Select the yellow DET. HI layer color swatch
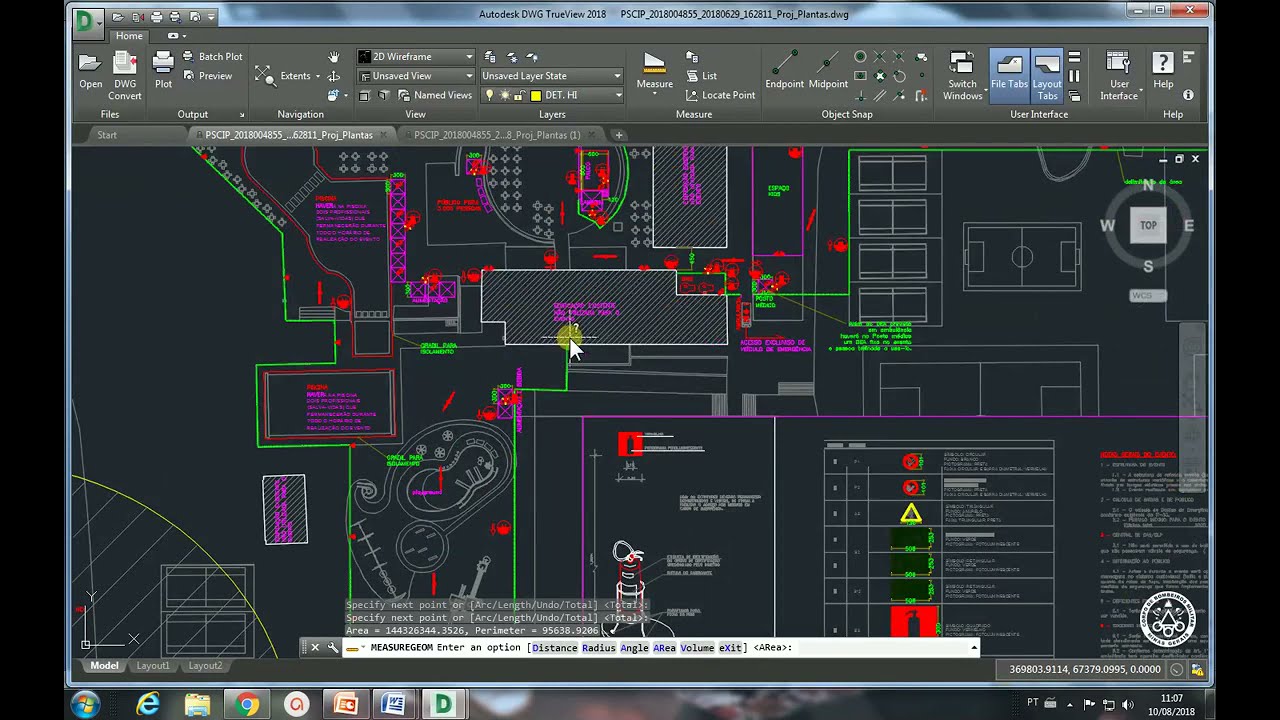Image resolution: width=1280 pixels, height=720 pixels. (536, 96)
